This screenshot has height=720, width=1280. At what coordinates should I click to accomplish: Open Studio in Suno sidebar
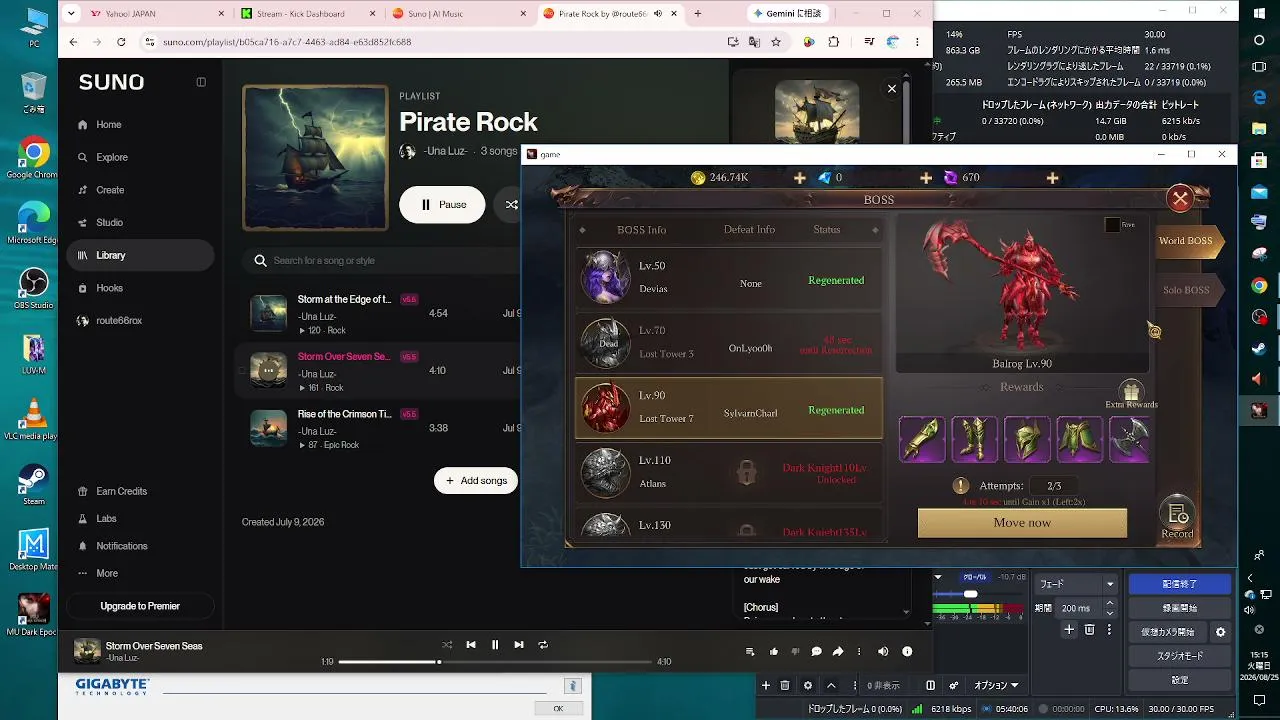pos(140,223)
